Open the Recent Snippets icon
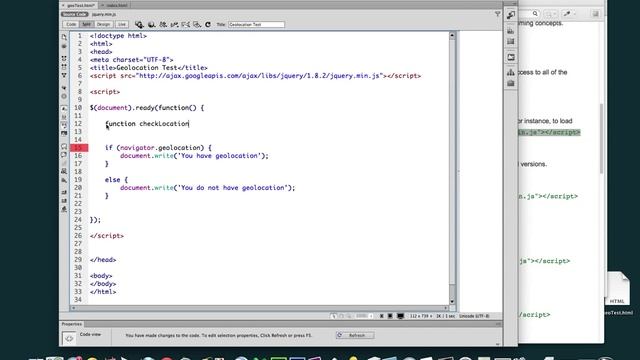 tap(64, 171)
